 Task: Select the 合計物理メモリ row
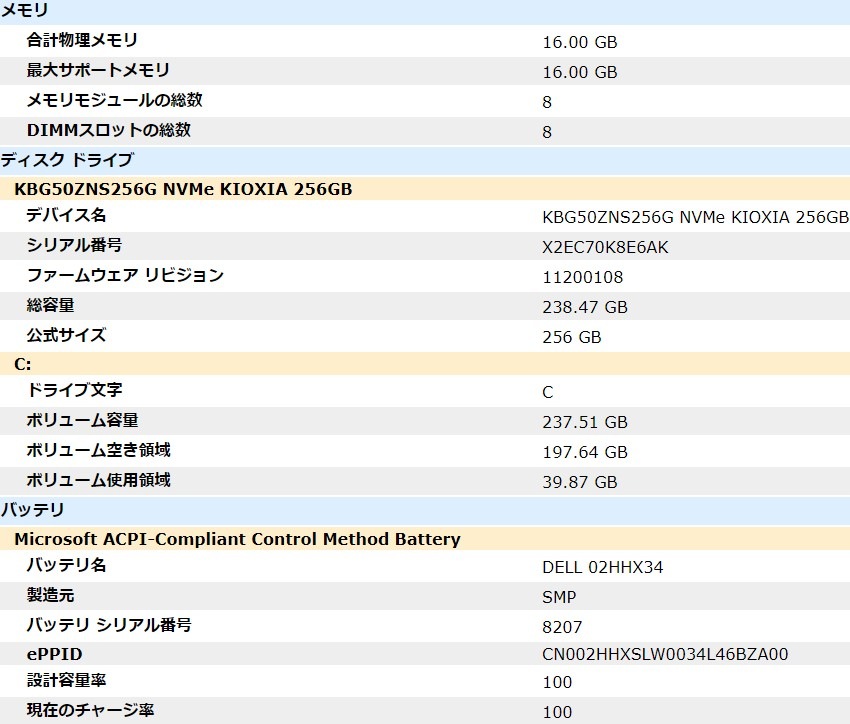tap(300, 42)
